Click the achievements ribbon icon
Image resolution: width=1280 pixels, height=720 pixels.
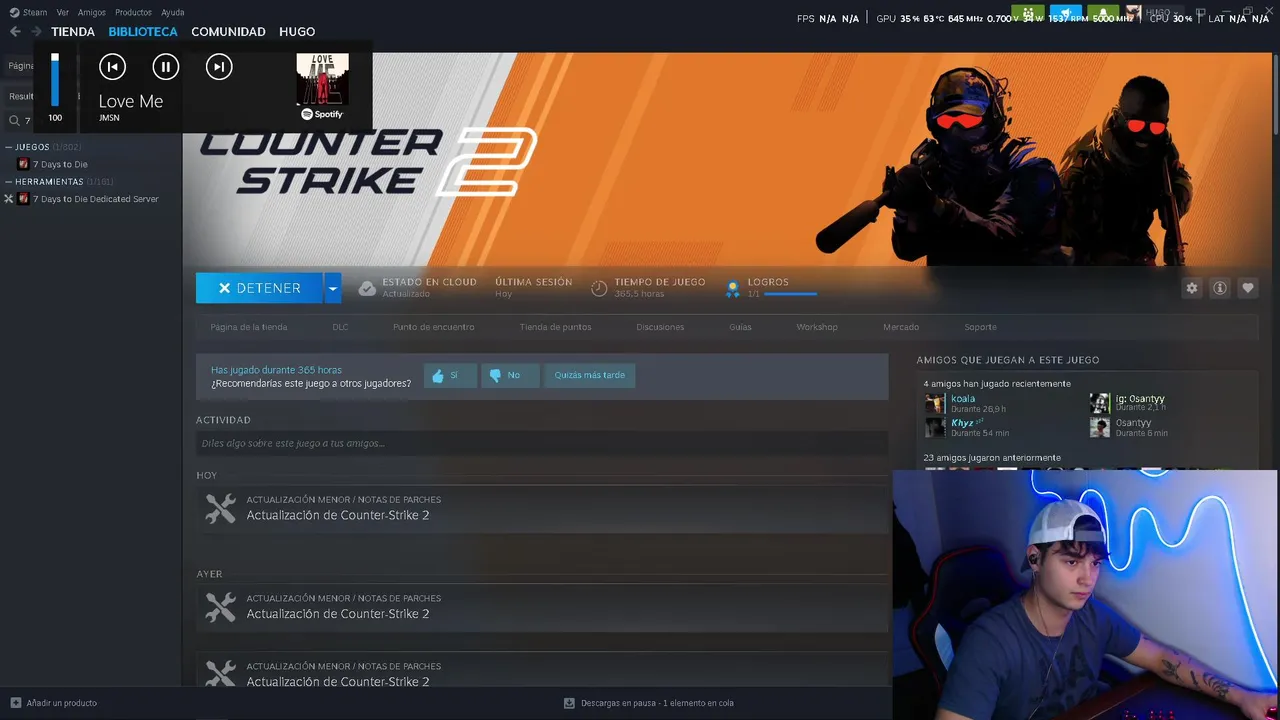(x=732, y=288)
